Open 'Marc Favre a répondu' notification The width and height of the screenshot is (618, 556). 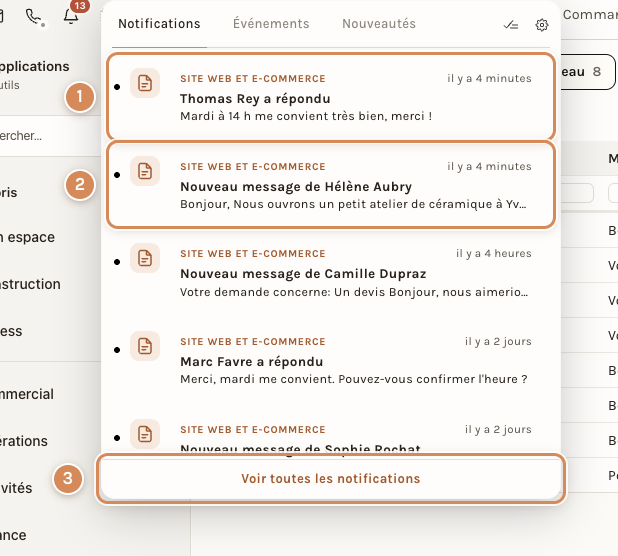[x=331, y=360]
